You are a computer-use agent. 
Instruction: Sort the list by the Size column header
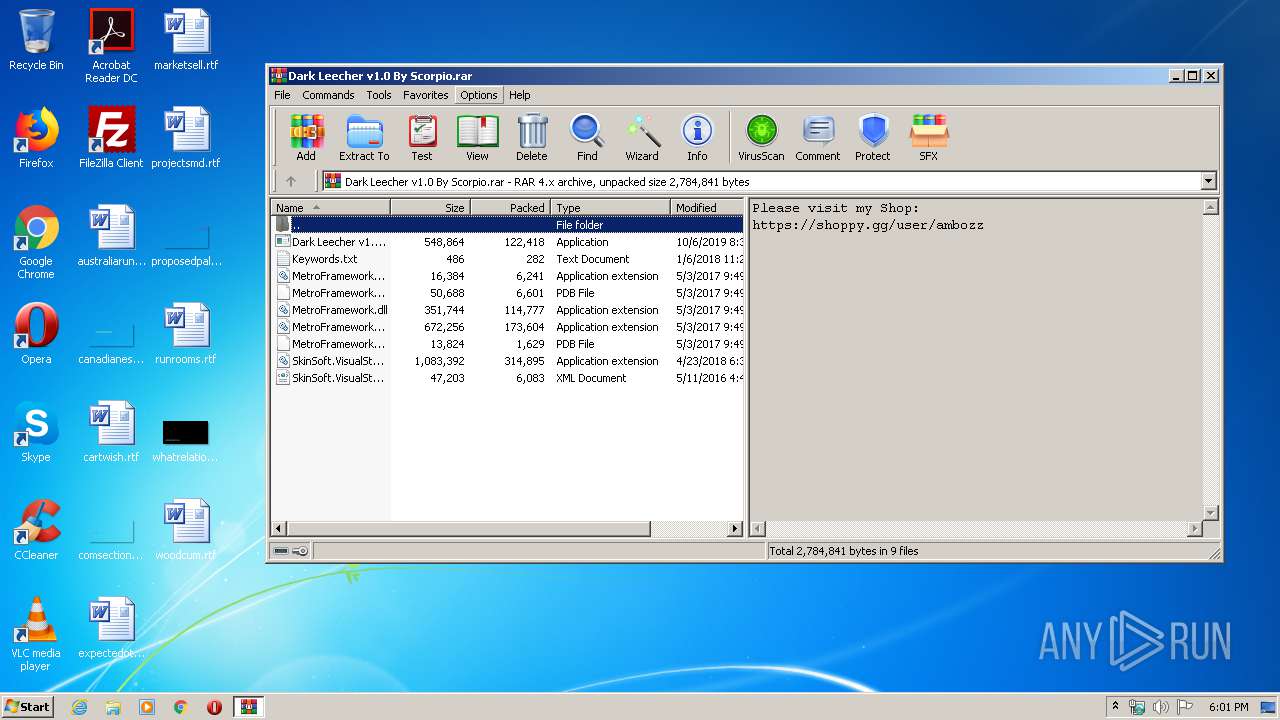[x=430, y=207]
